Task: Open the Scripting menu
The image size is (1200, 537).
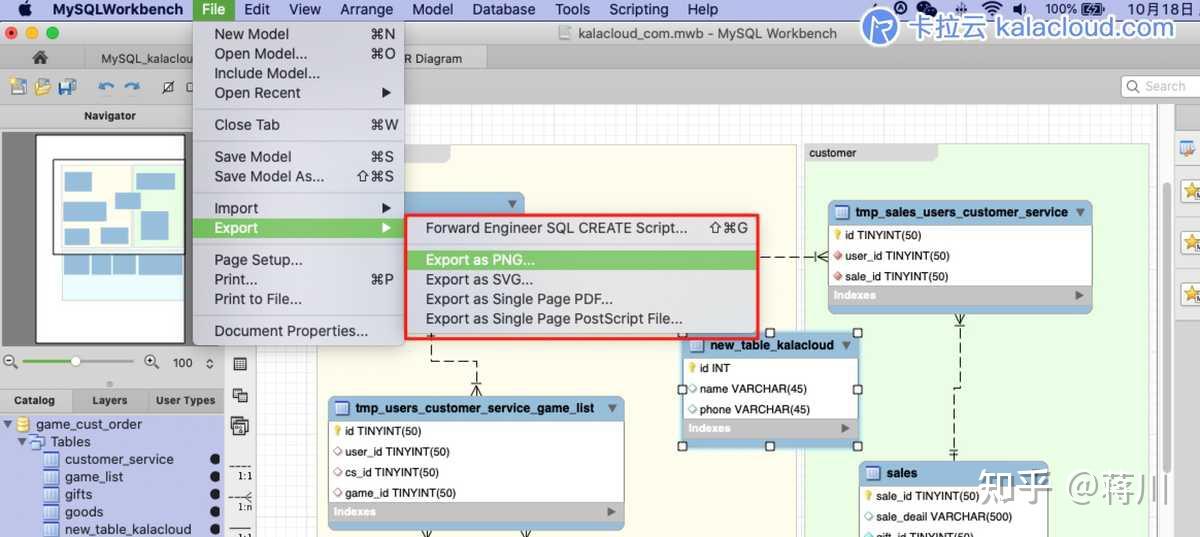Action: coord(639,10)
